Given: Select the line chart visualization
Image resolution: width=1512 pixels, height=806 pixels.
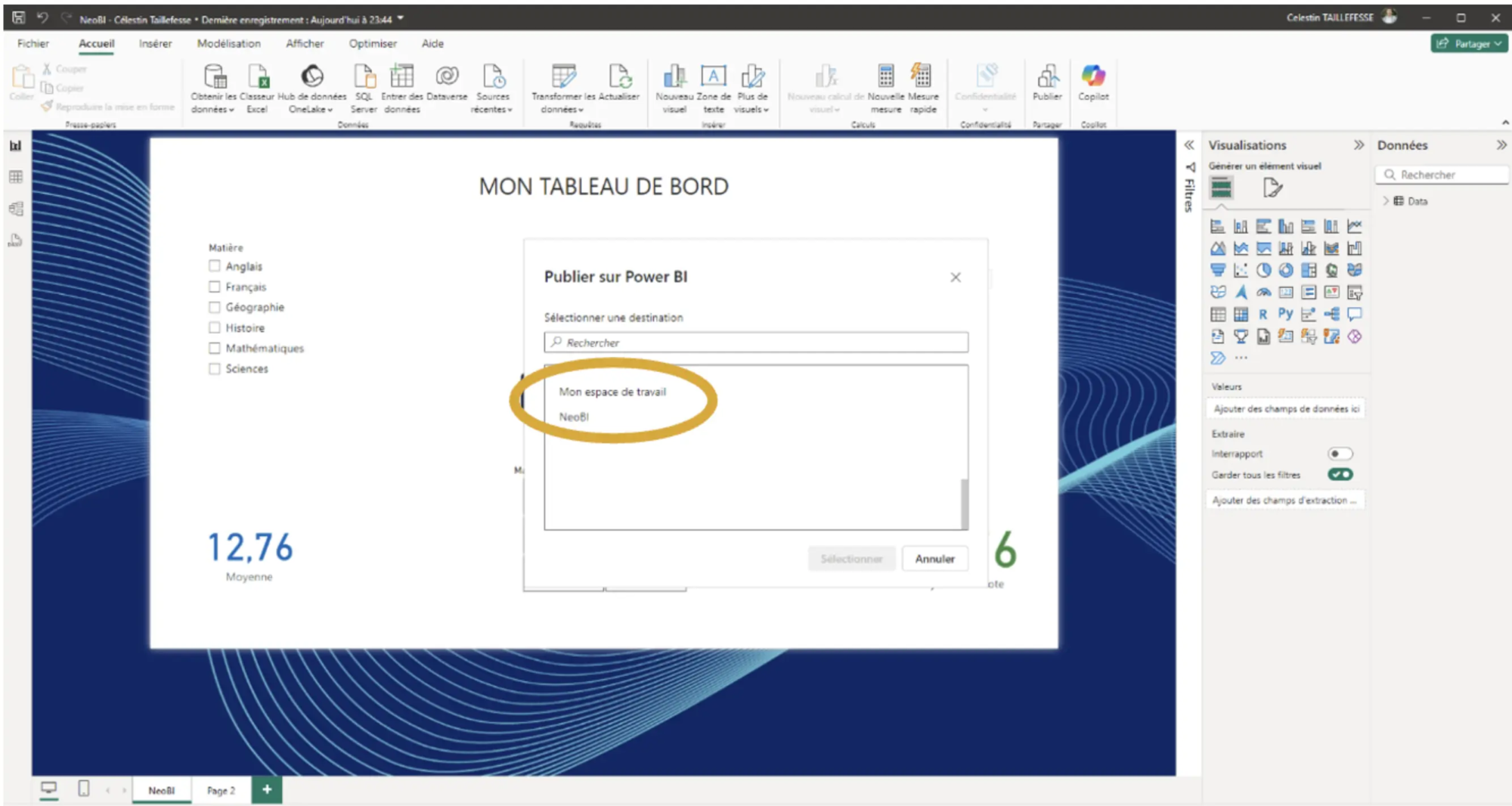Looking at the screenshot, I should pos(1355,225).
